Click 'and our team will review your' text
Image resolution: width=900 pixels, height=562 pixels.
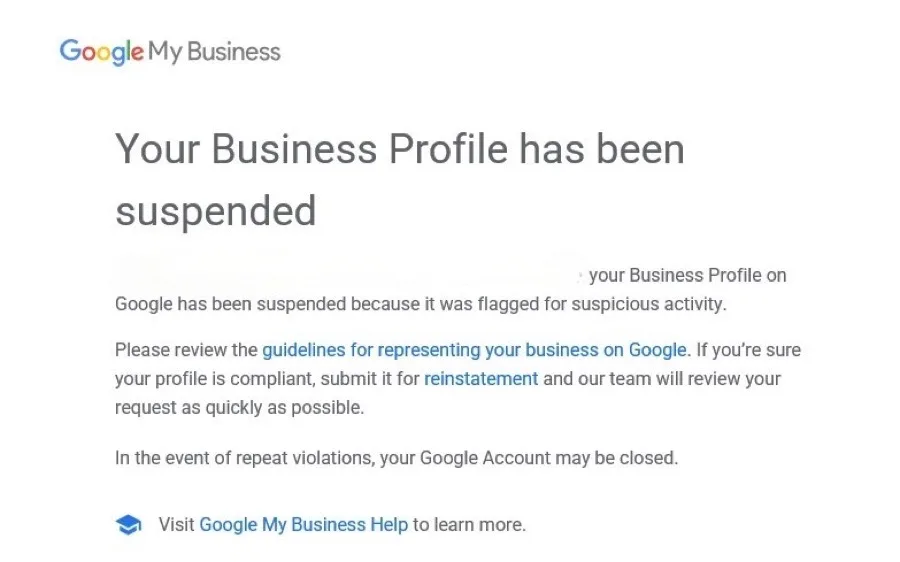[662, 379]
